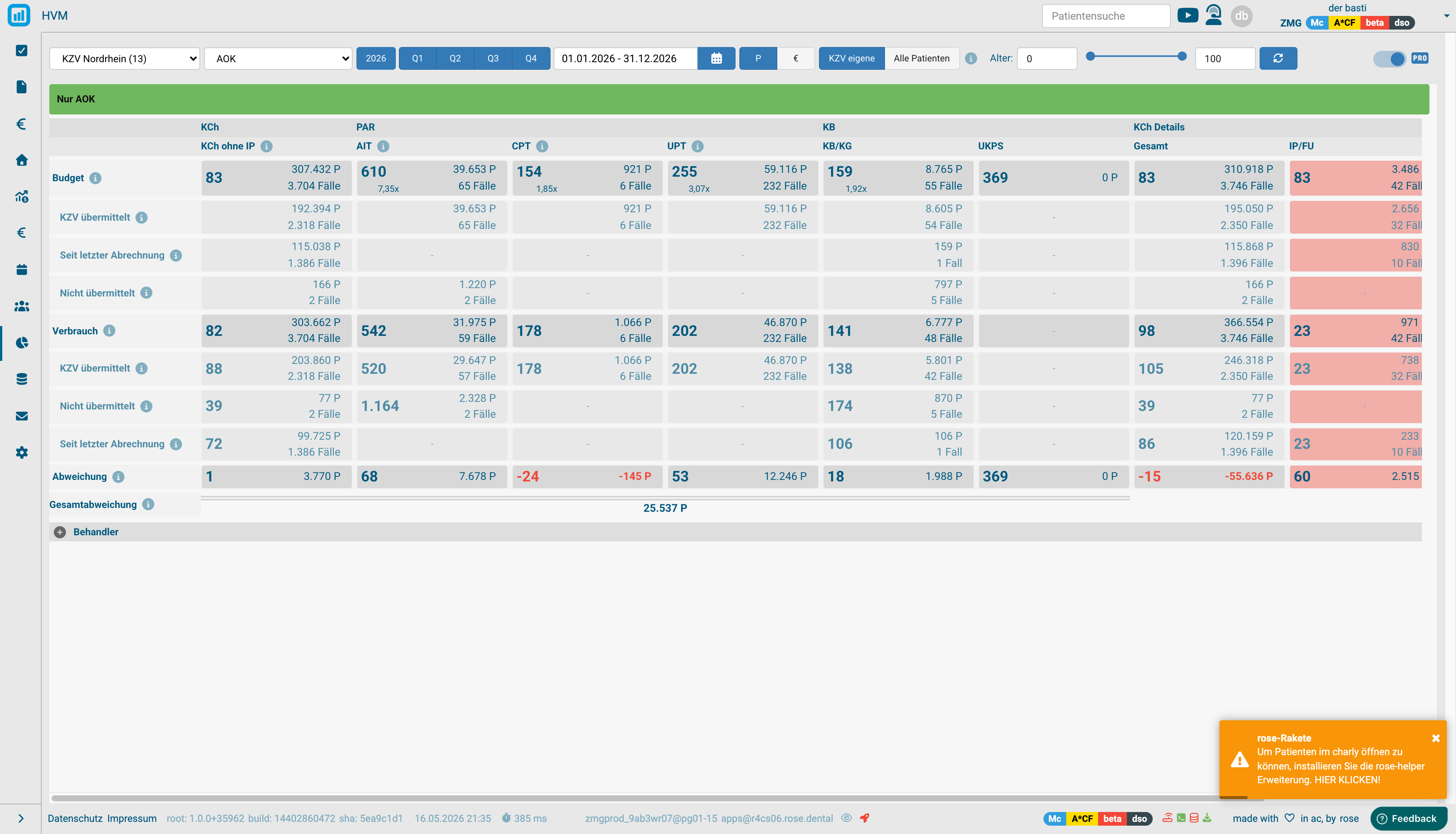
Task: Click the maximum age input showing 100
Action: coord(1225,58)
